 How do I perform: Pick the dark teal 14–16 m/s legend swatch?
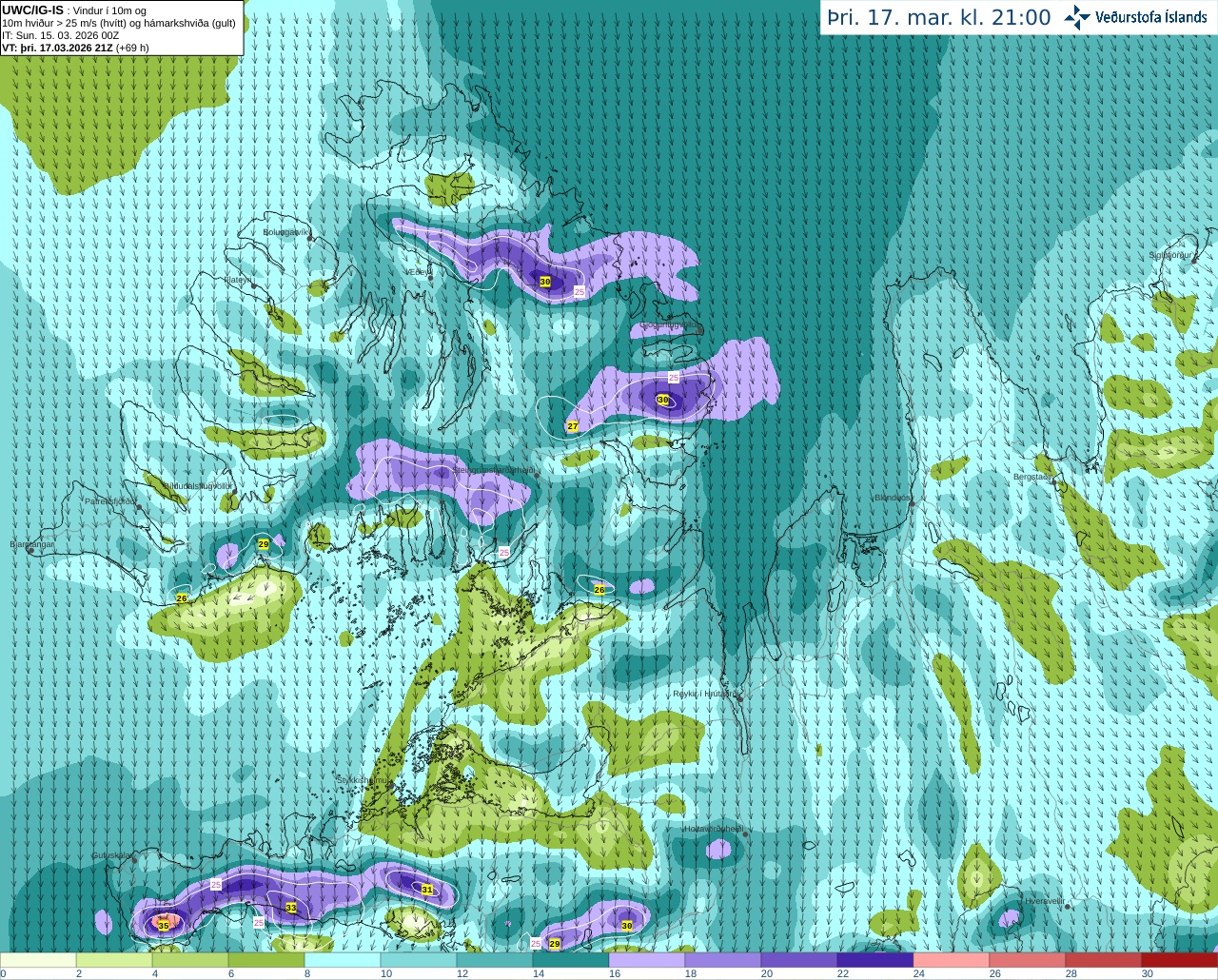click(571, 960)
